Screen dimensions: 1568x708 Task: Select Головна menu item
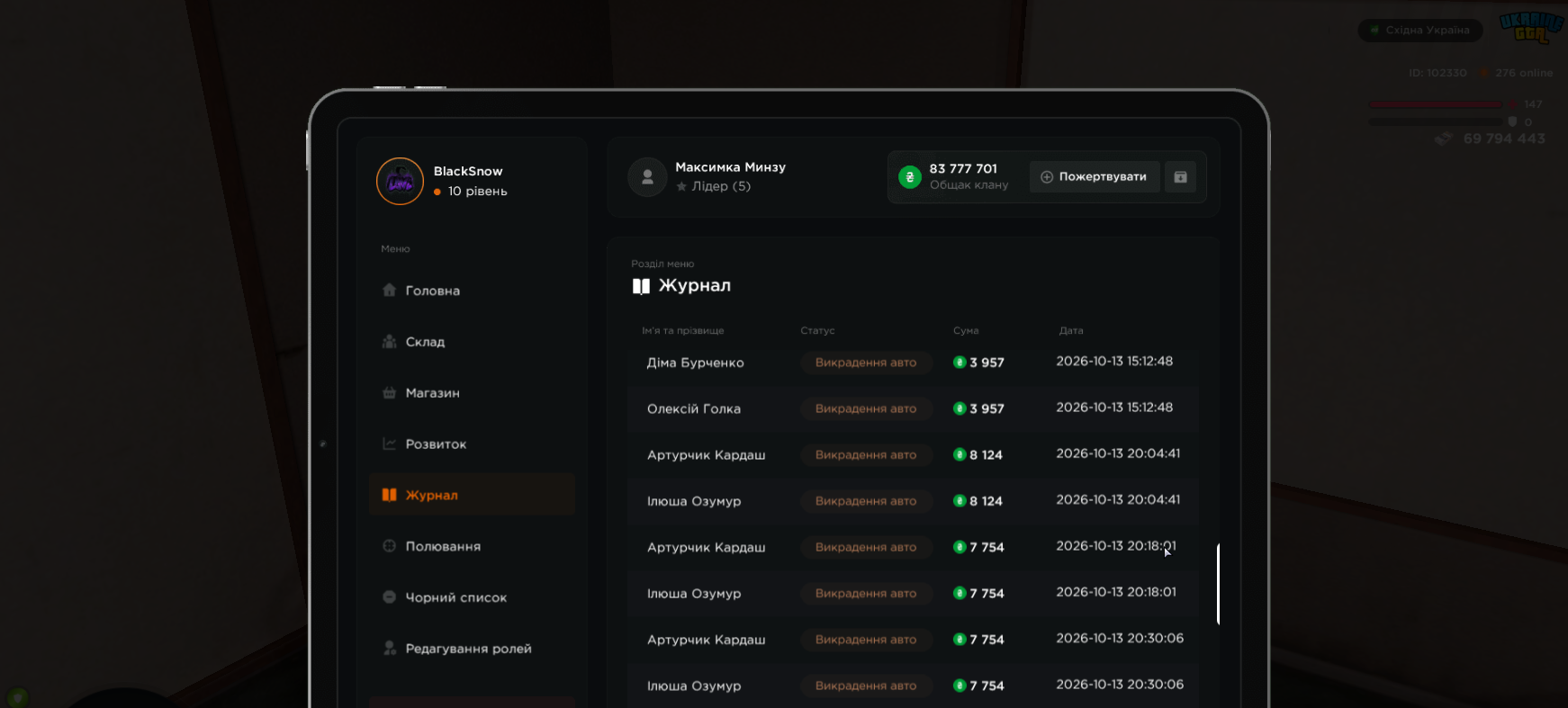pyautogui.click(x=472, y=291)
